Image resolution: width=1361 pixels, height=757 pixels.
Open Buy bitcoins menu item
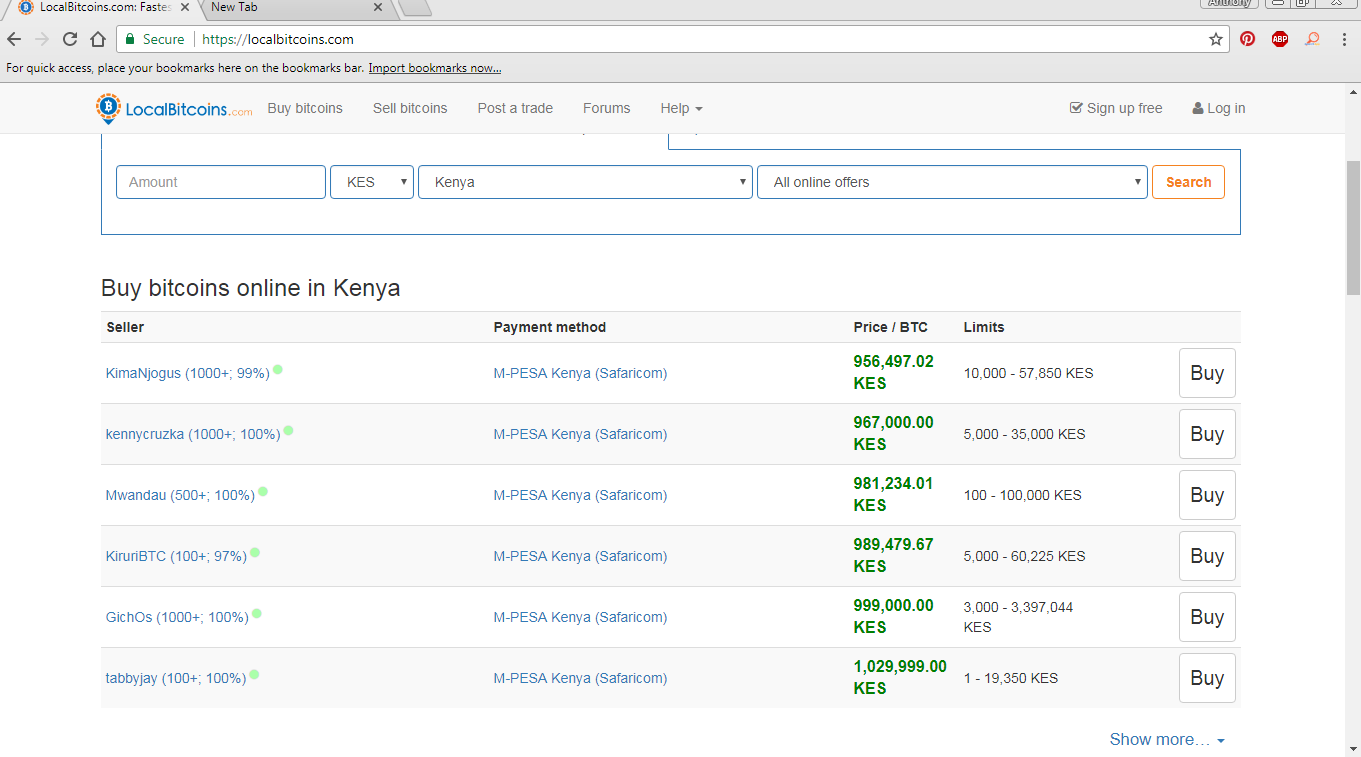(305, 108)
